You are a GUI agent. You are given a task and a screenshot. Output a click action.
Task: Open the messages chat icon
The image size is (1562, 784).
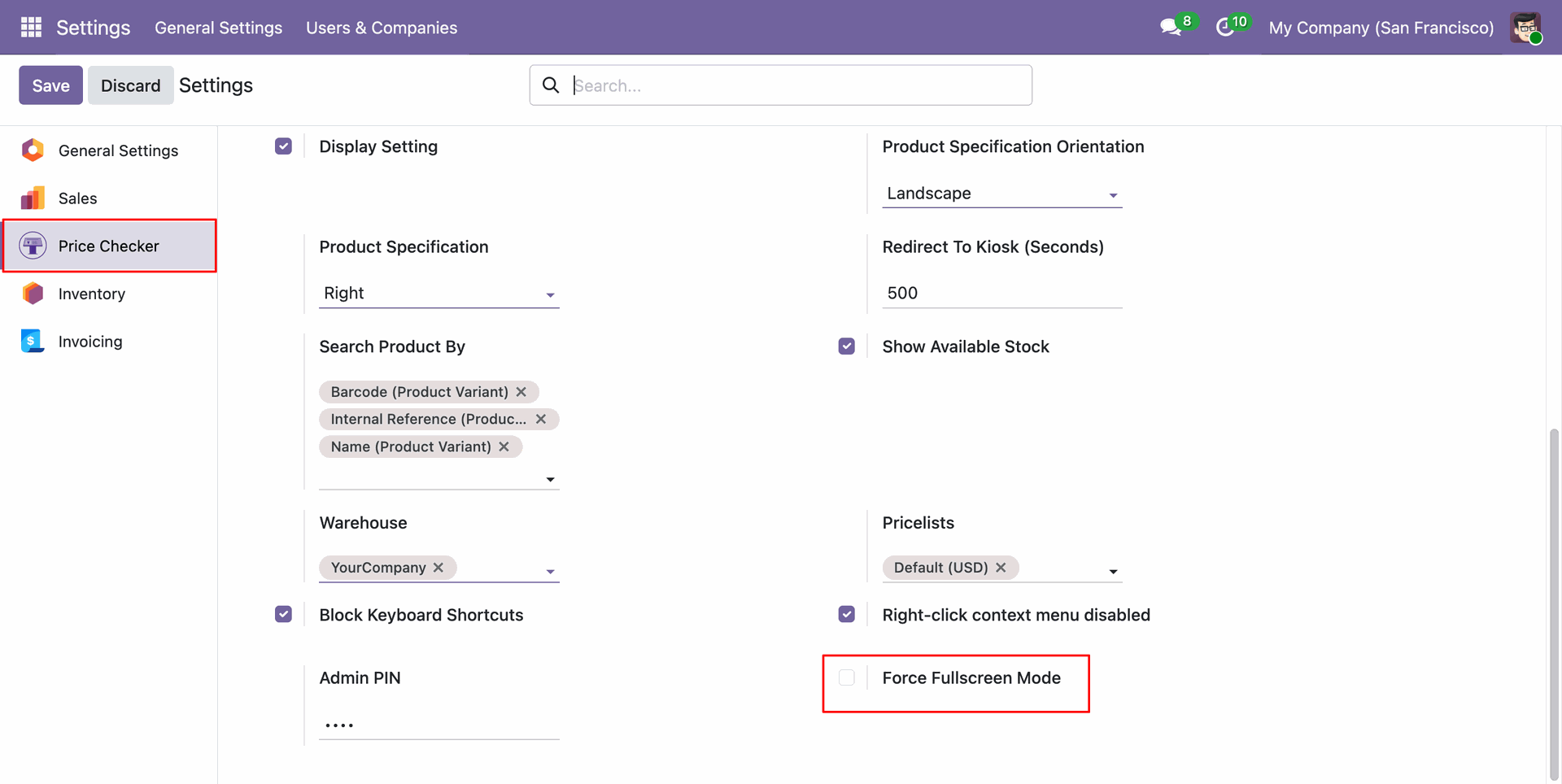[x=1171, y=28]
